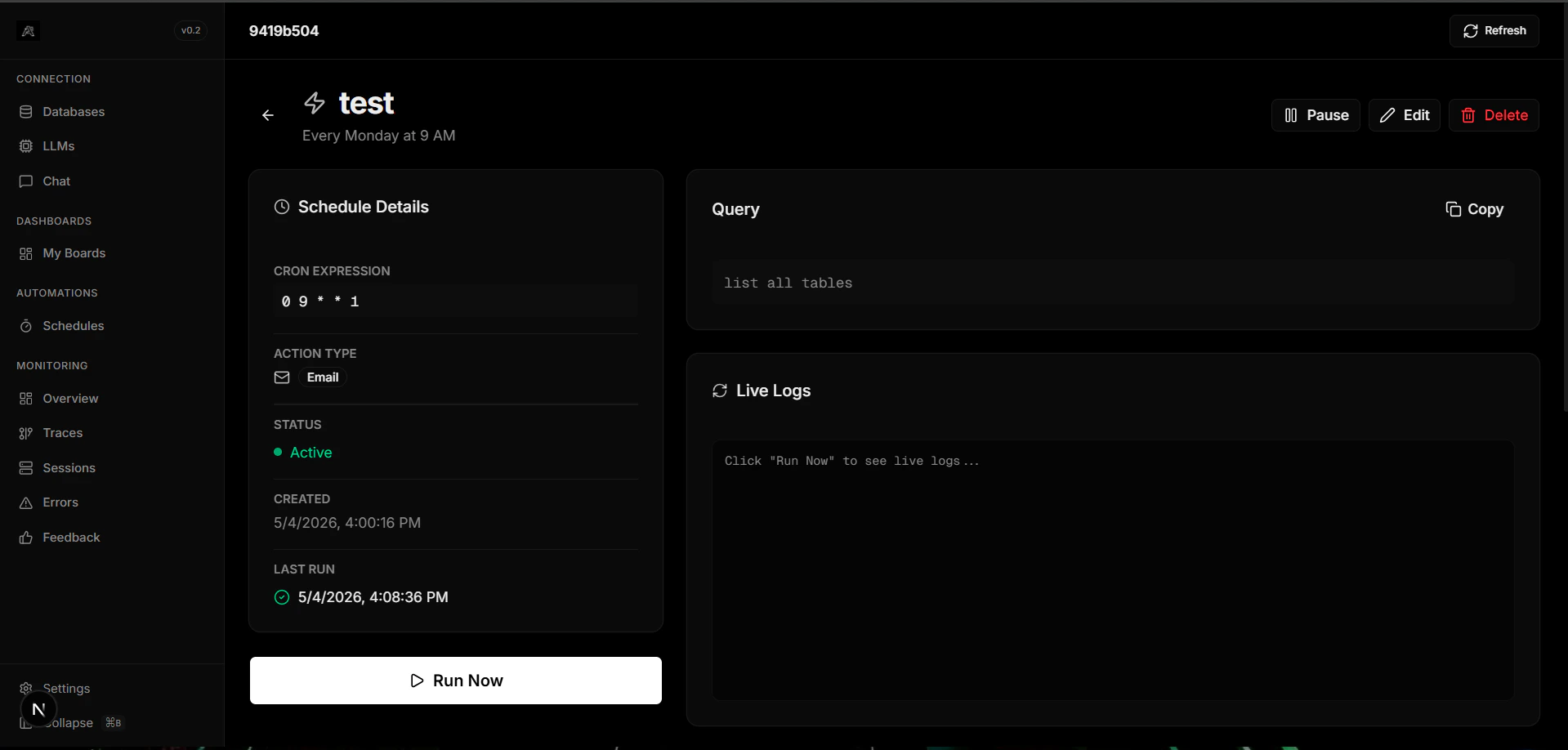
Task: Pause this schedule
Action: tap(1316, 115)
